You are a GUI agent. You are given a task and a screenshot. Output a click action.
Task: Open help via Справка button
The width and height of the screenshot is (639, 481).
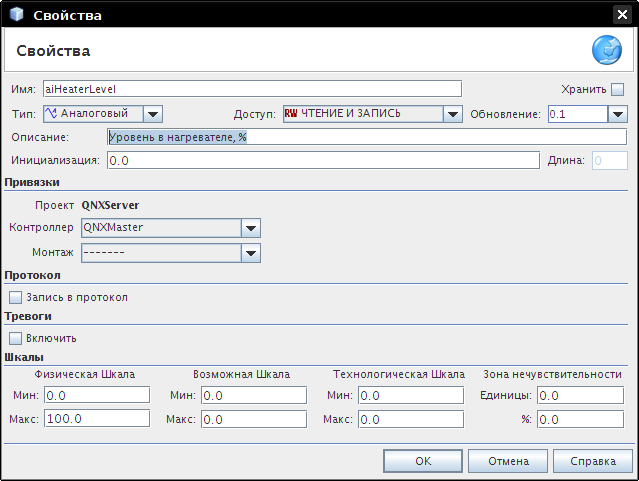[x=593, y=461]
